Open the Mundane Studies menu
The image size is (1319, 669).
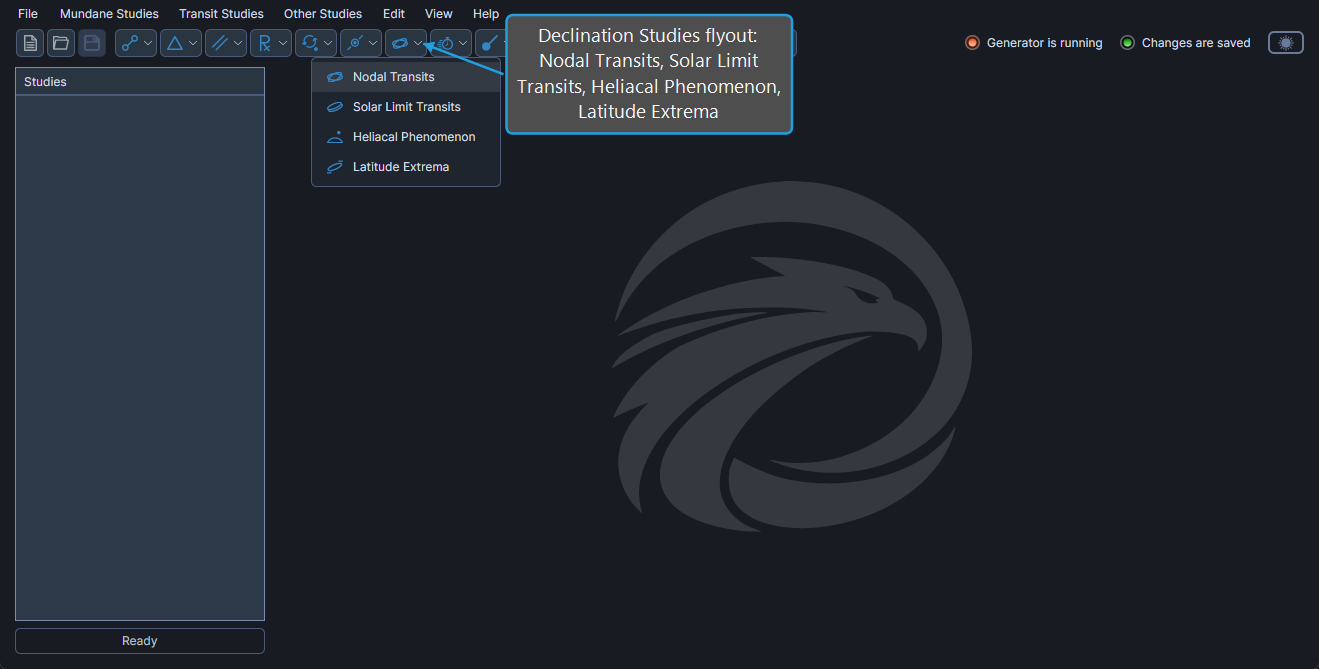pos(109,14)
